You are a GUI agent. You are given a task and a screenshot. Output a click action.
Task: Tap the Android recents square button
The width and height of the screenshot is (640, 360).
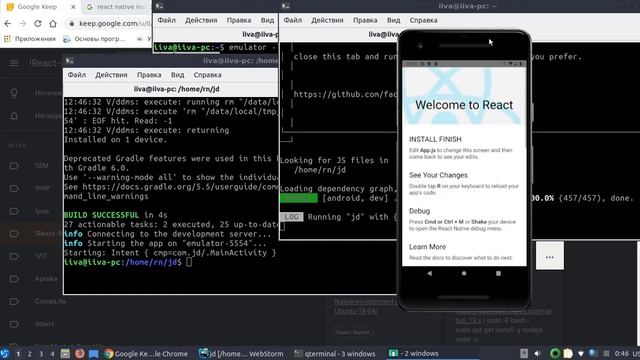coord(498,273)
